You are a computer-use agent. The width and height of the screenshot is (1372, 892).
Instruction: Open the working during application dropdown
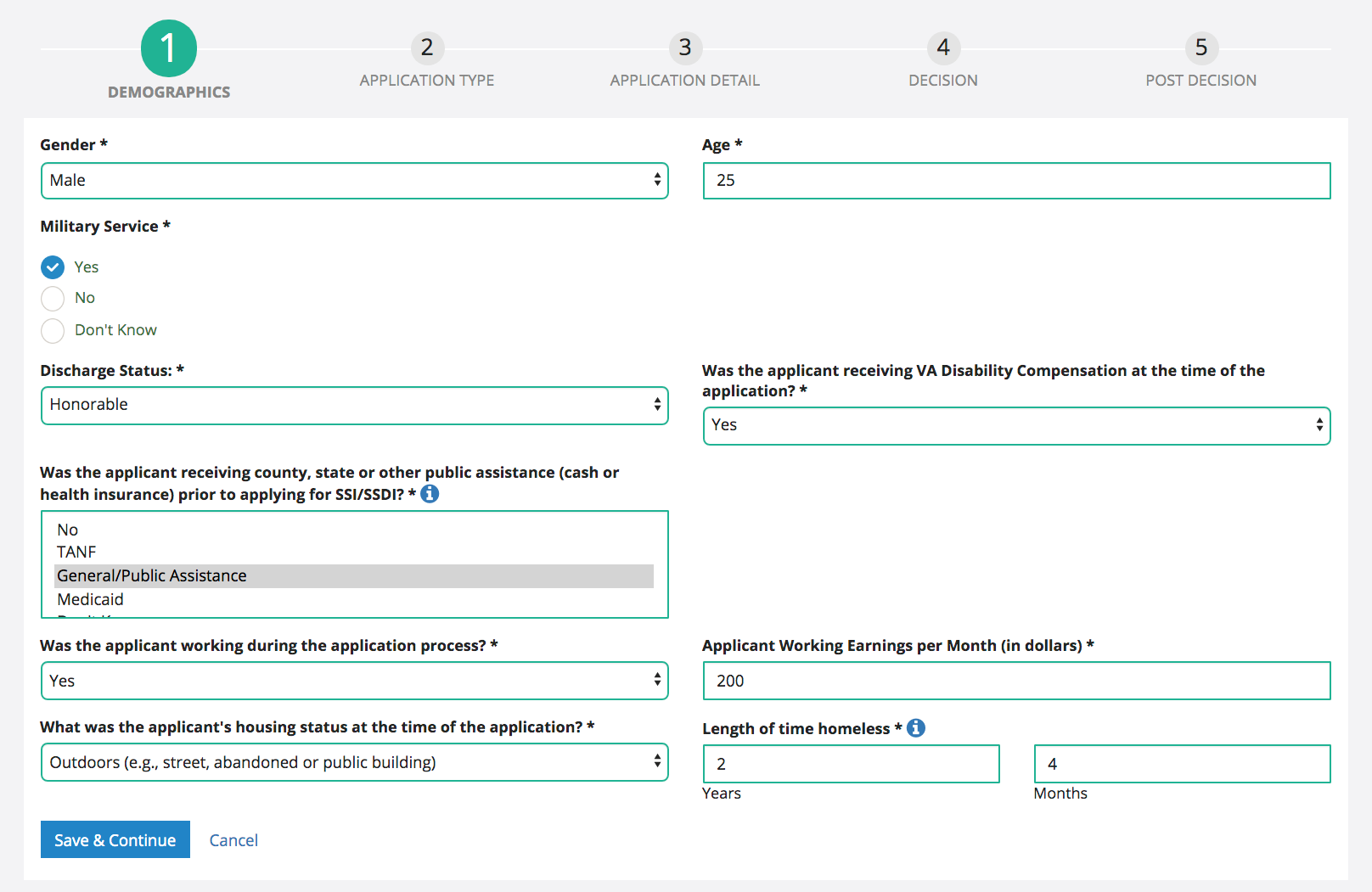click(x=355, y=681)
